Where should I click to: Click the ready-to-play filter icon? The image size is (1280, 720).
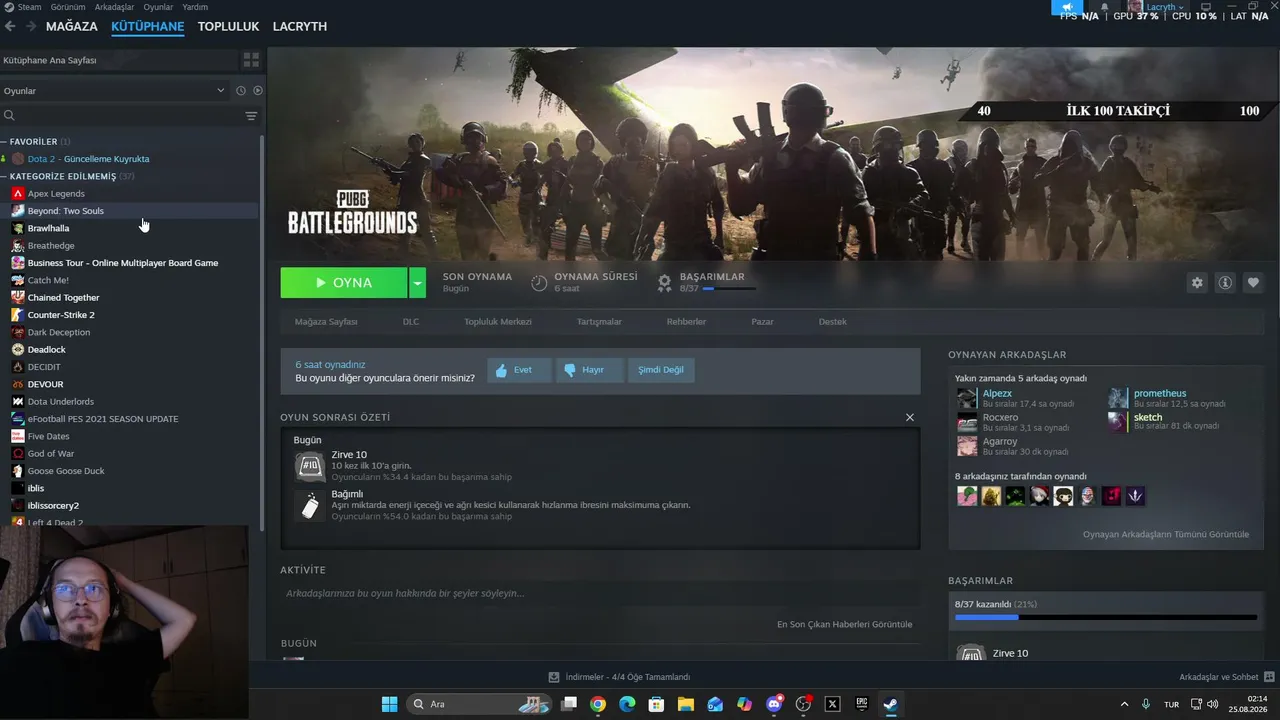(x=257, y=91)
